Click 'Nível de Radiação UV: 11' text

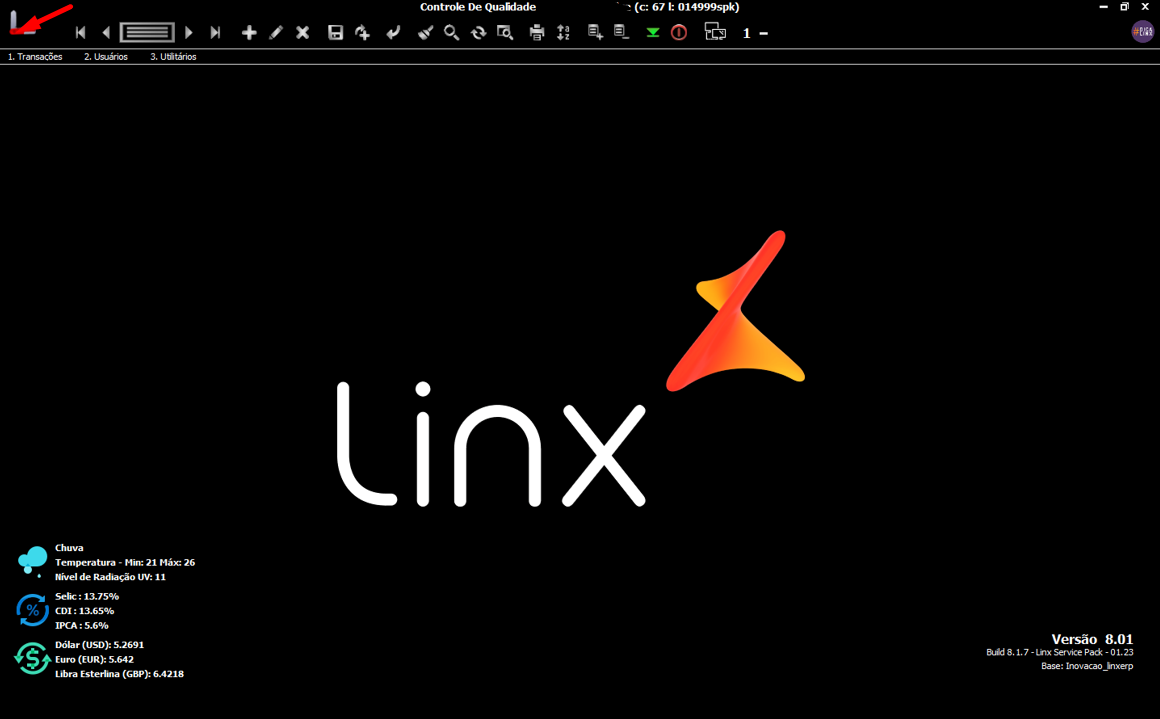pos(110,577)
